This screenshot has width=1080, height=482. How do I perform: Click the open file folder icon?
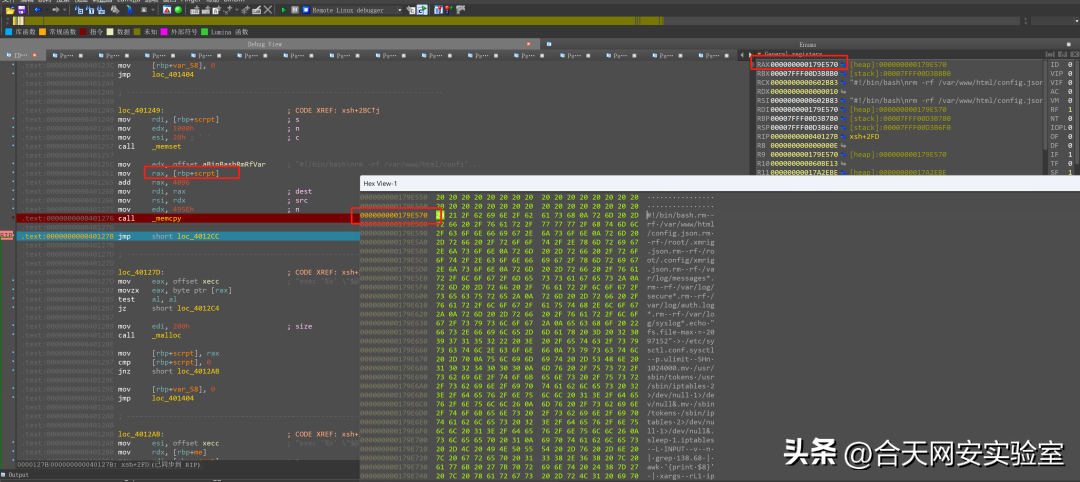tap(8, 9)
